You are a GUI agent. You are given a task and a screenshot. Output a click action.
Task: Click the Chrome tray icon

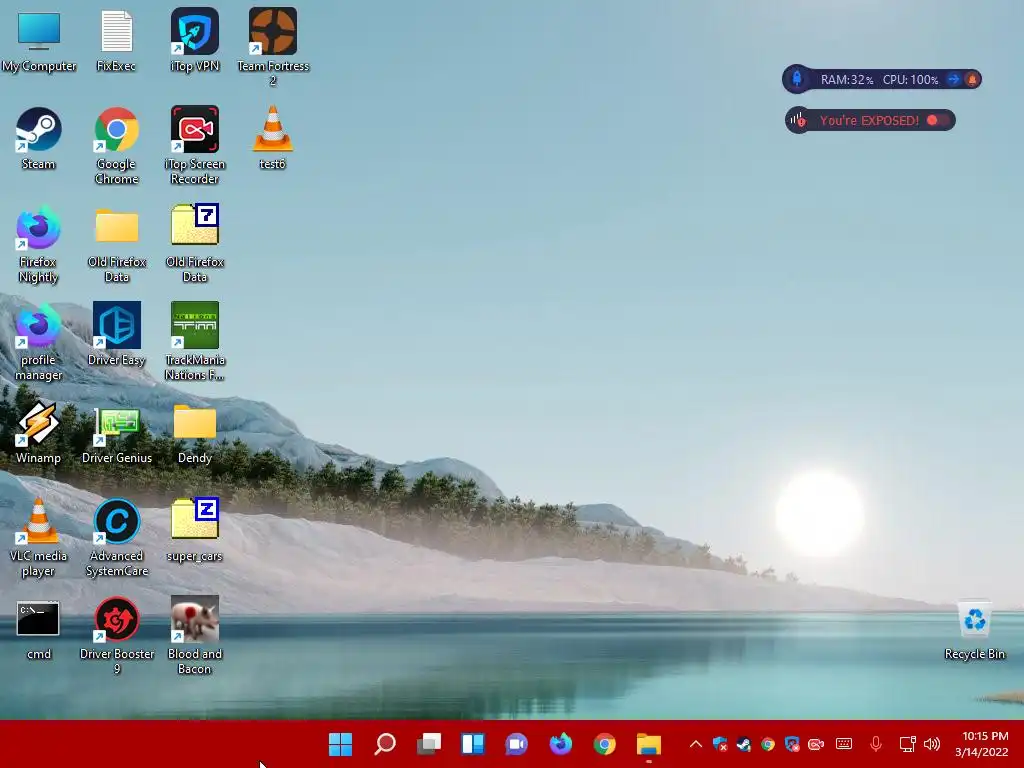pos(768,744)
